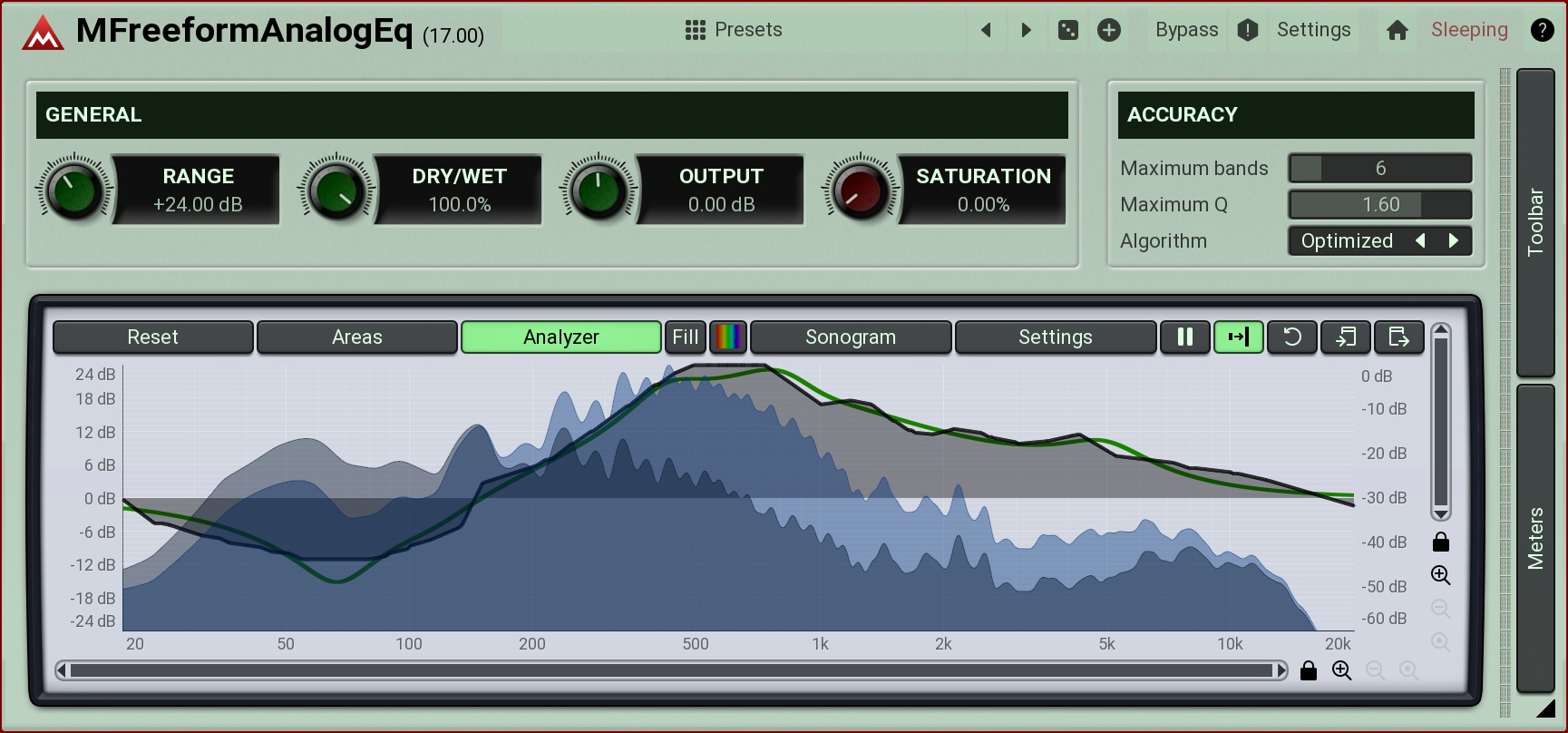Click the zoom-in magnifier beside the vertical scrollbar
Image resolution: width=1568 pixels, height=733 pixels.
pyautogui.click(x=1440, y=575)
